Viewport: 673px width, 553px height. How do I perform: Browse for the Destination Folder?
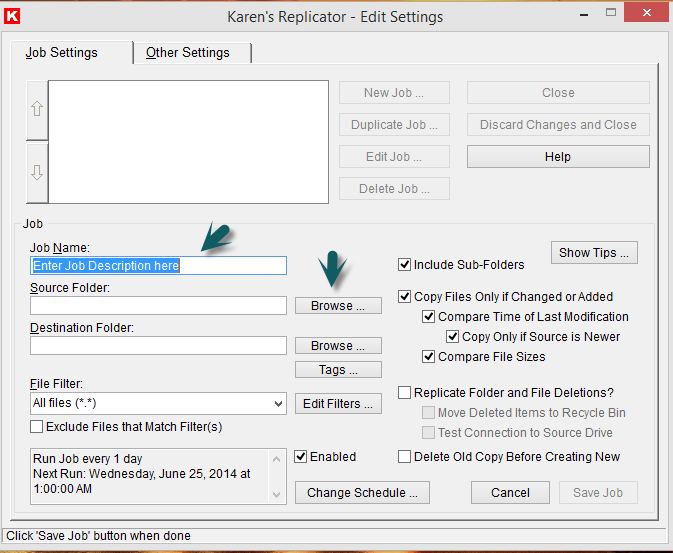coord(338,346)
